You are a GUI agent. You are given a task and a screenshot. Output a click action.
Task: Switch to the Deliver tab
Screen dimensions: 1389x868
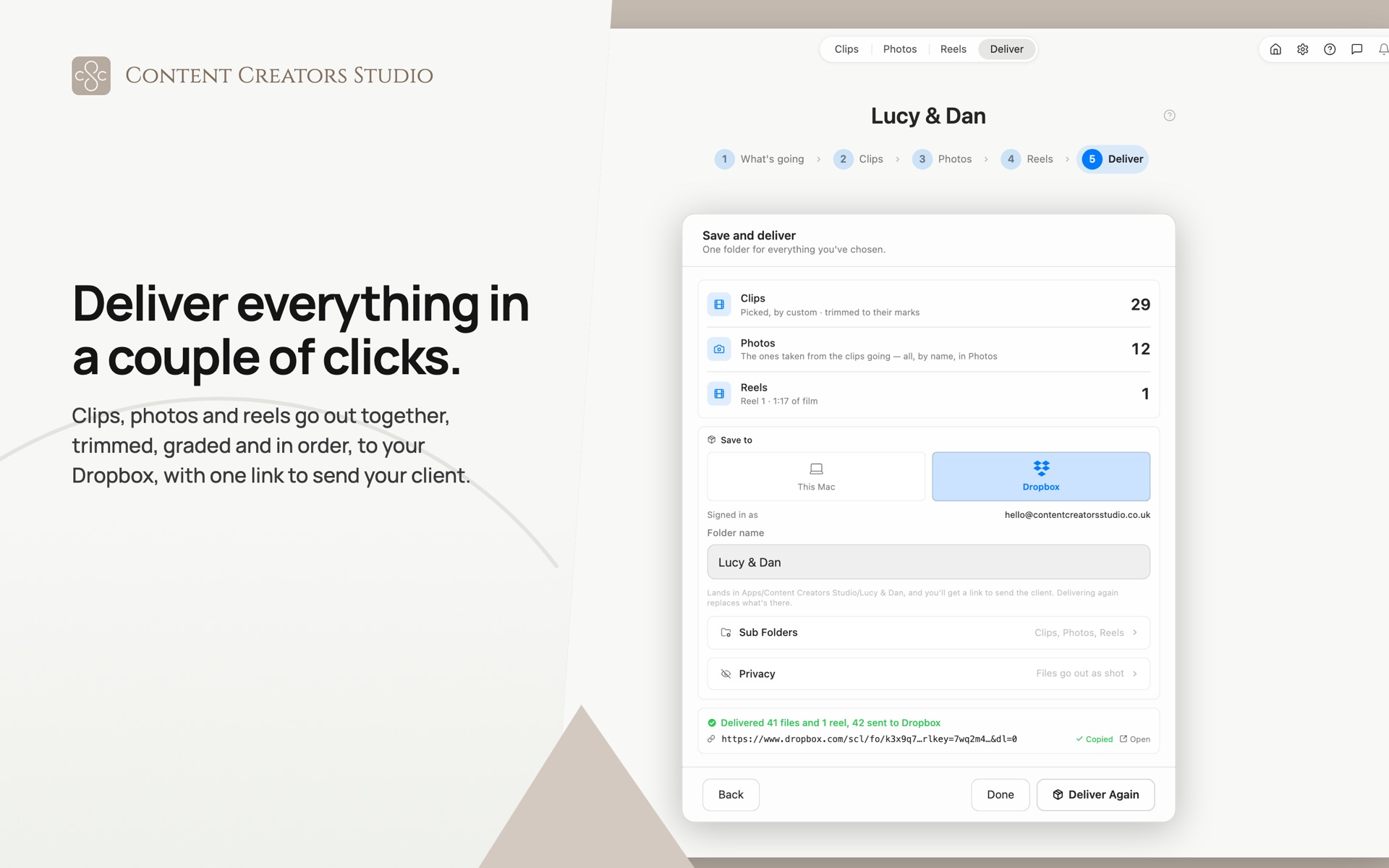pos(1007,49)
